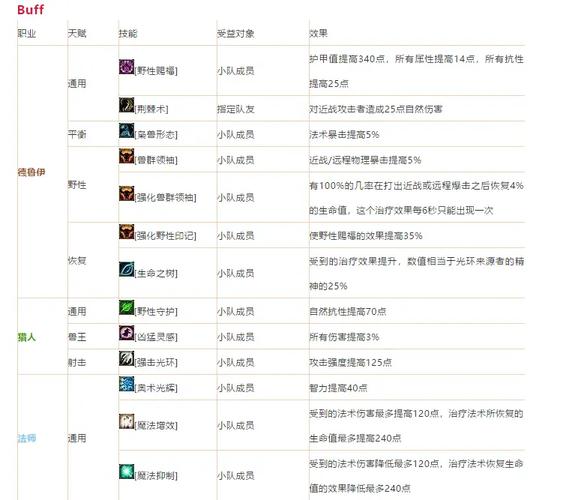The image size is (581, 500).
Task: Open the [生命之树] skill link
Action: (x=156, y=274)
